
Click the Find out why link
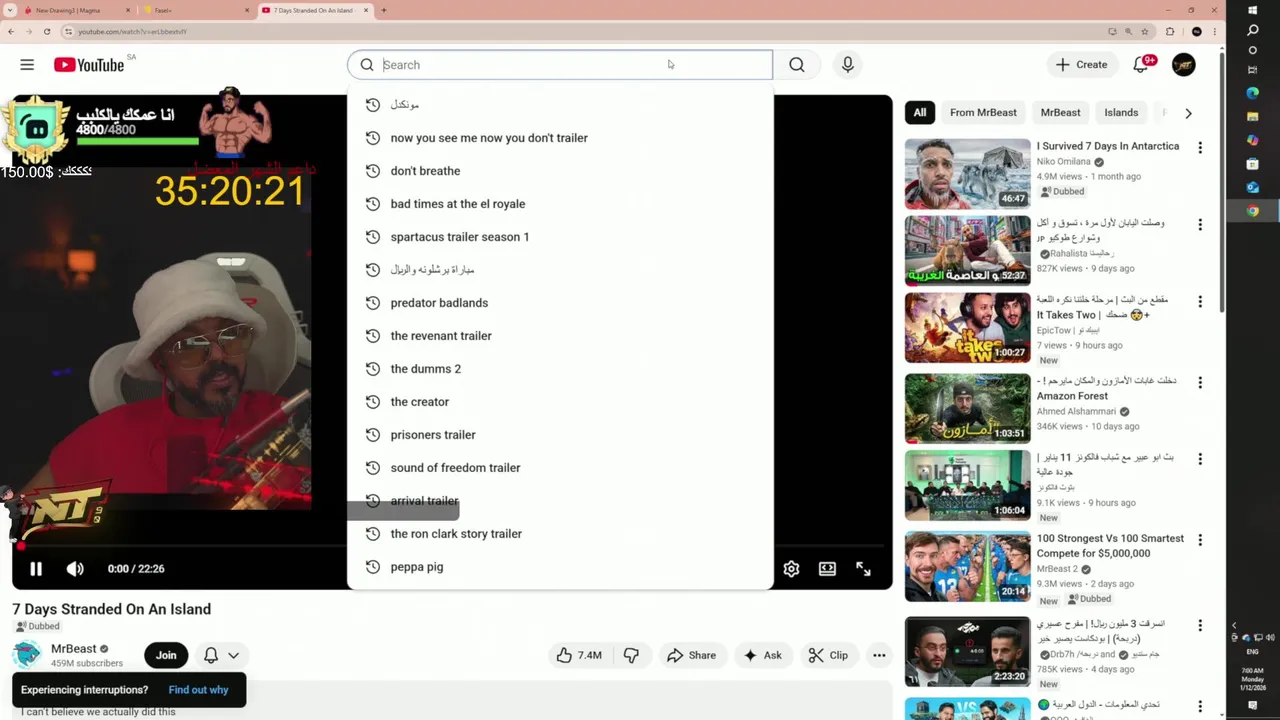point(198,690)
